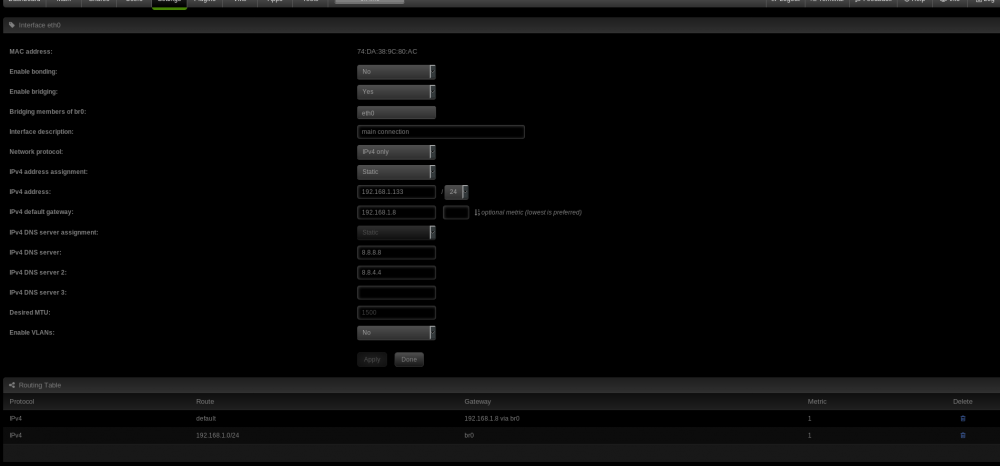Focus the IPv4 default gateway field

click(x=396, y=212)
